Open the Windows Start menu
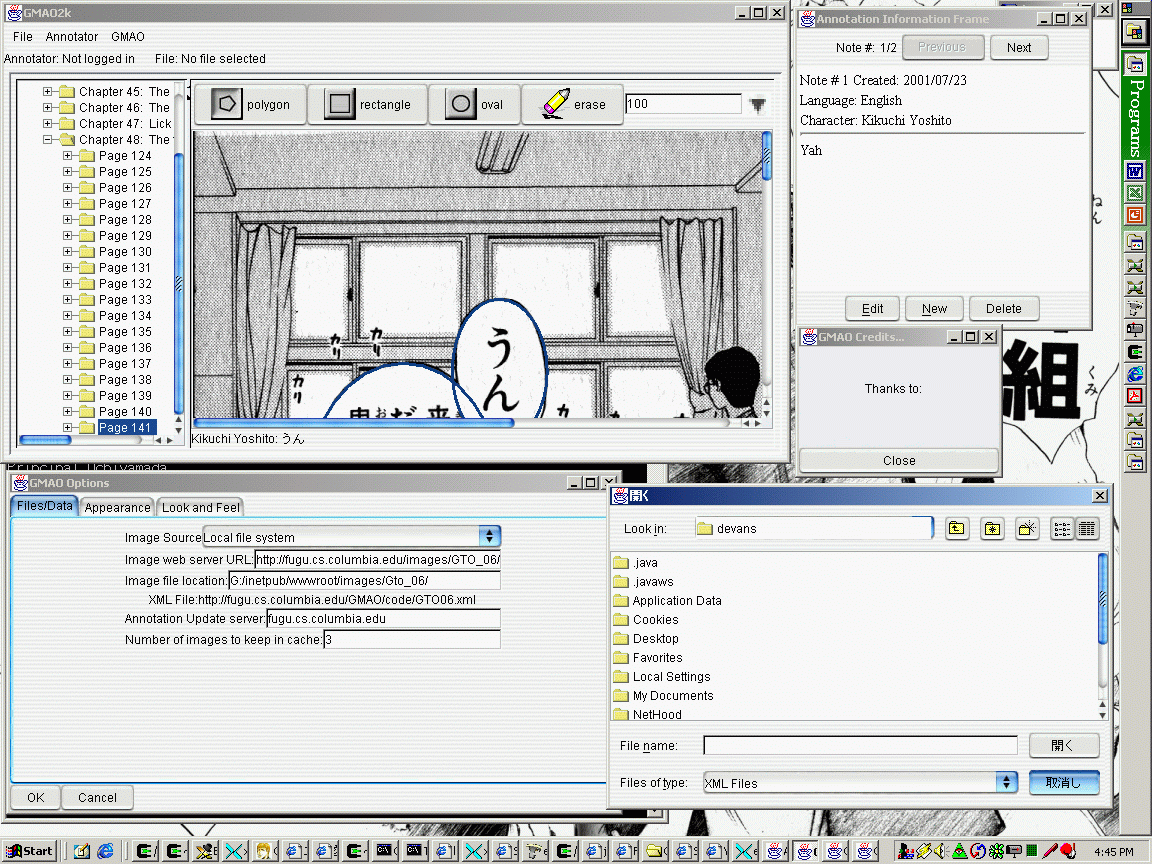Screen dimensions: 1152x864 point(29,851)
